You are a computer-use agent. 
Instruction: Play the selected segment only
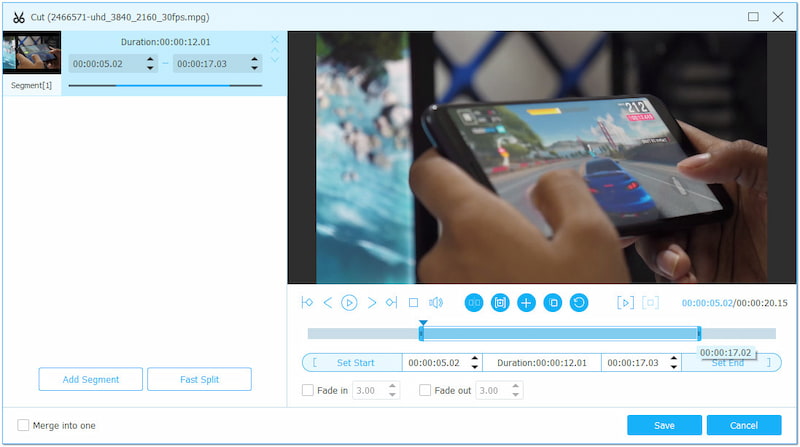pos(625,302)
